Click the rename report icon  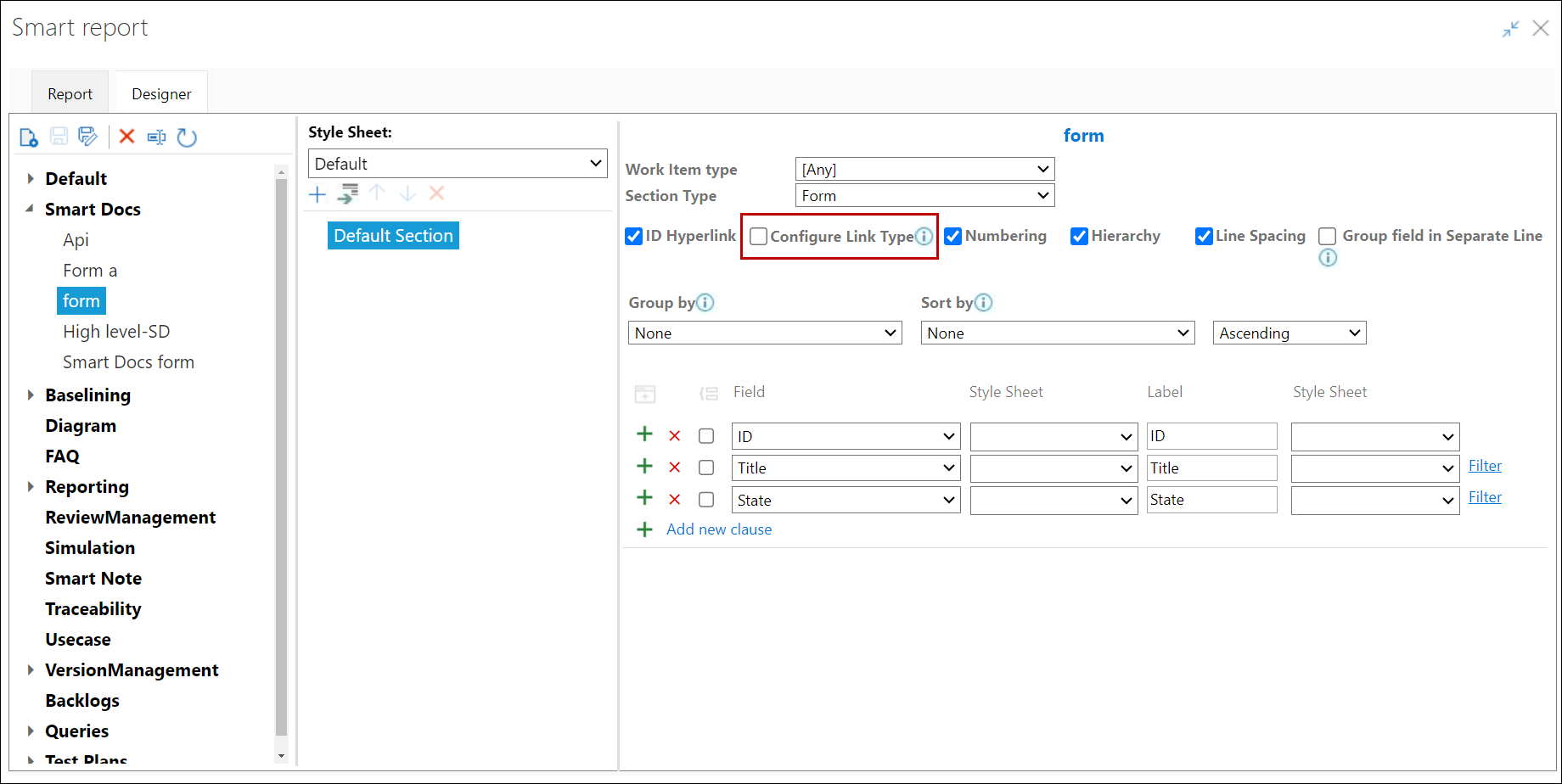[157, 137]
